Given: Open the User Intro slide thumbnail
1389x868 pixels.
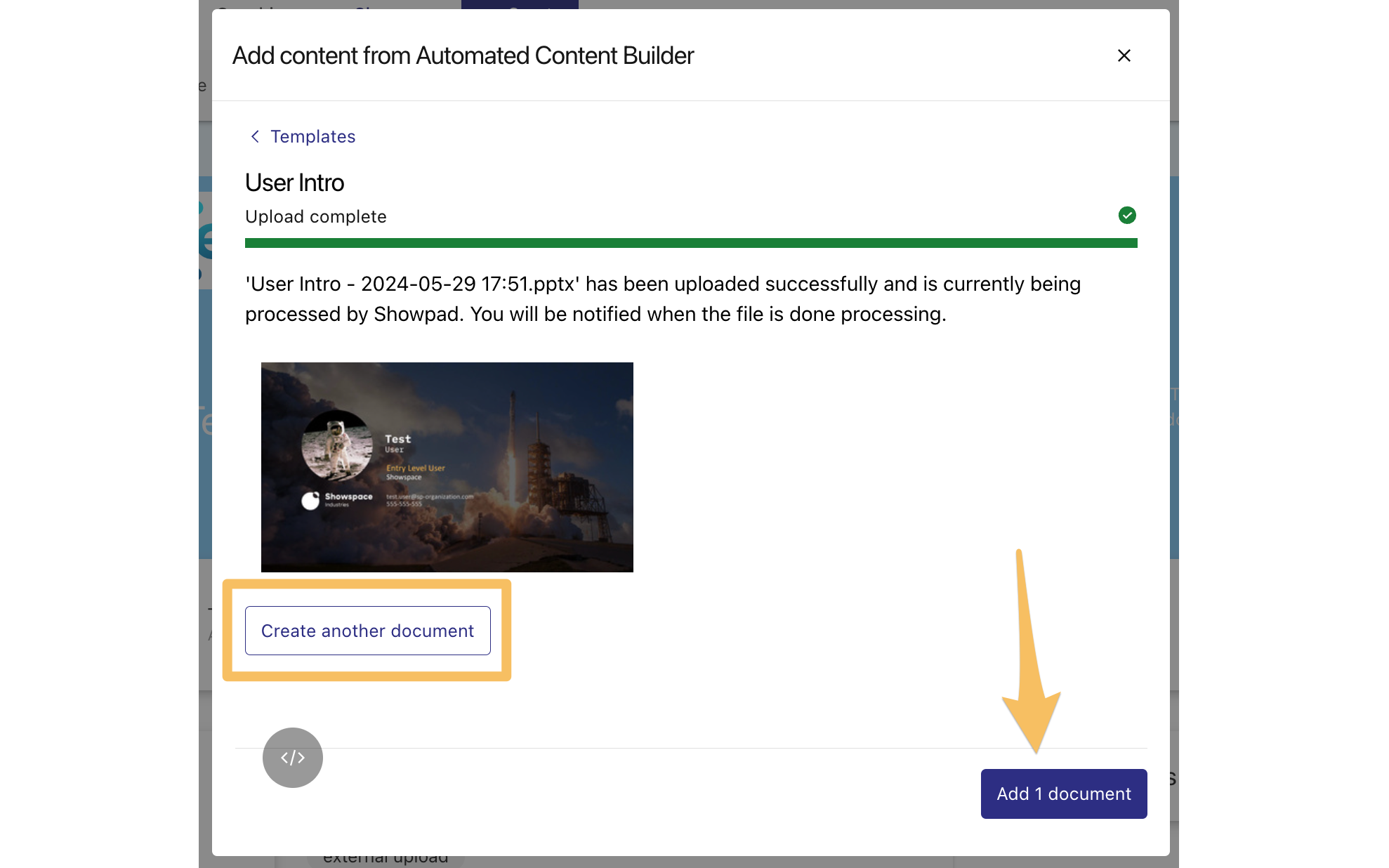Looking at the screenshot, I should [x=447, y=467].
